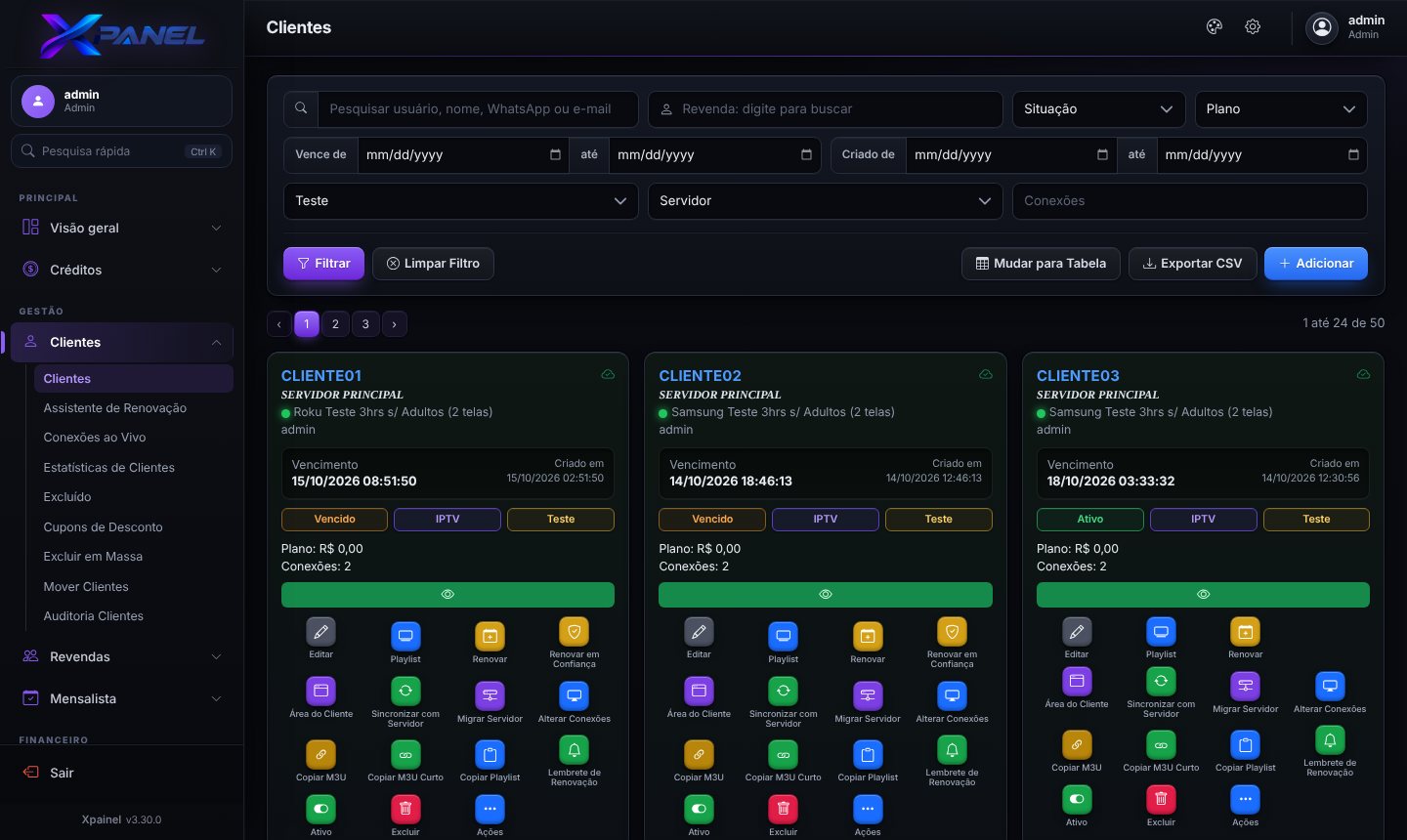
Task: Click the Editar icon for CLIENTE01
Action: [x=320, y=632]
